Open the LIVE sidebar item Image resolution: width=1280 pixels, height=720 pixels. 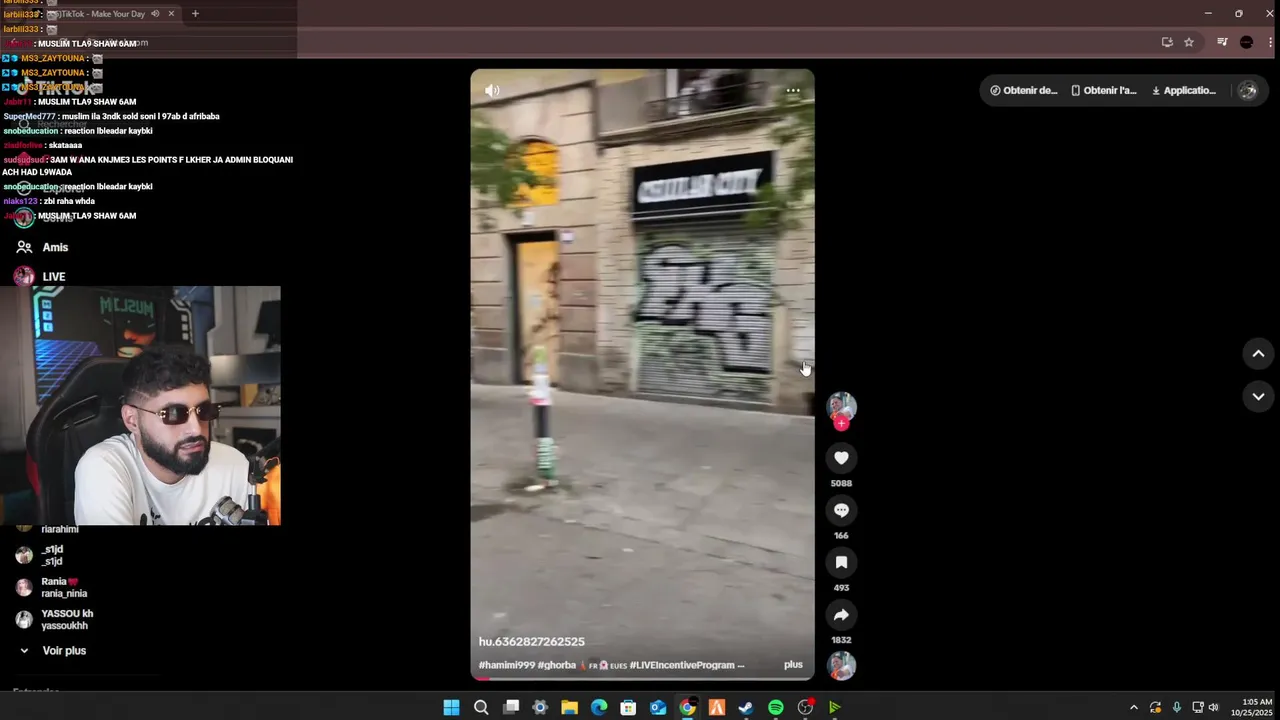pyautogui.click(x=40, y=276)
